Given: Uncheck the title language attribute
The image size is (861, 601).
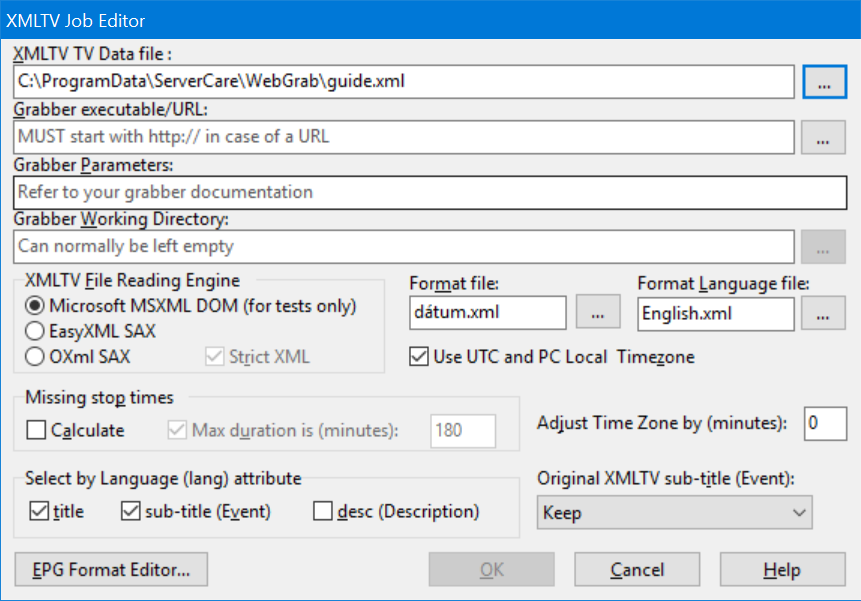Looking at the screenshot, I should click(39, 511).
